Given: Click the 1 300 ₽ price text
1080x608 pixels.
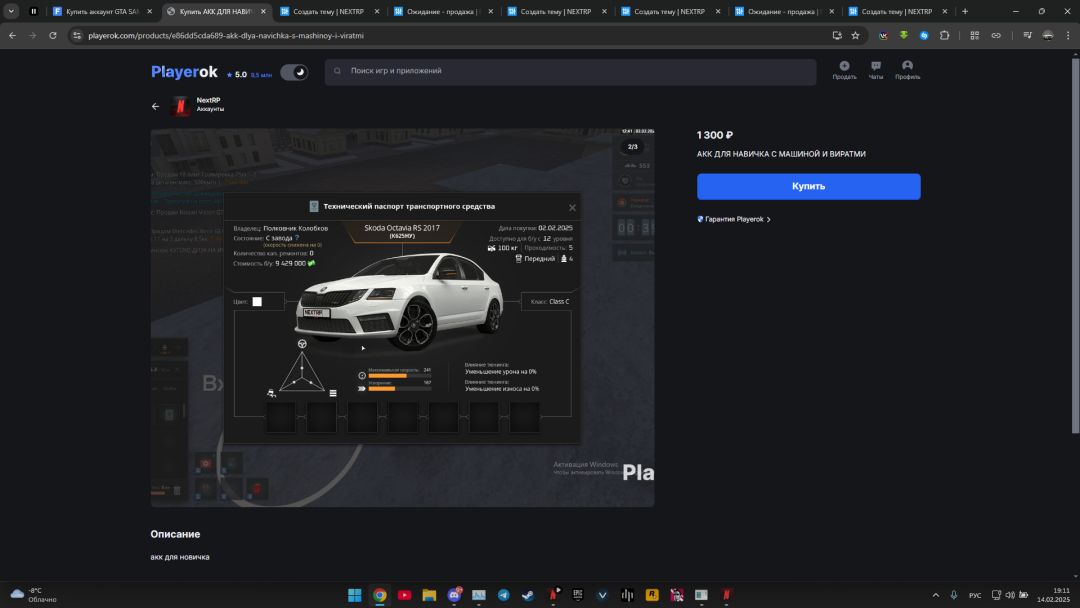Looking at the screenshot, I should 714,135.
